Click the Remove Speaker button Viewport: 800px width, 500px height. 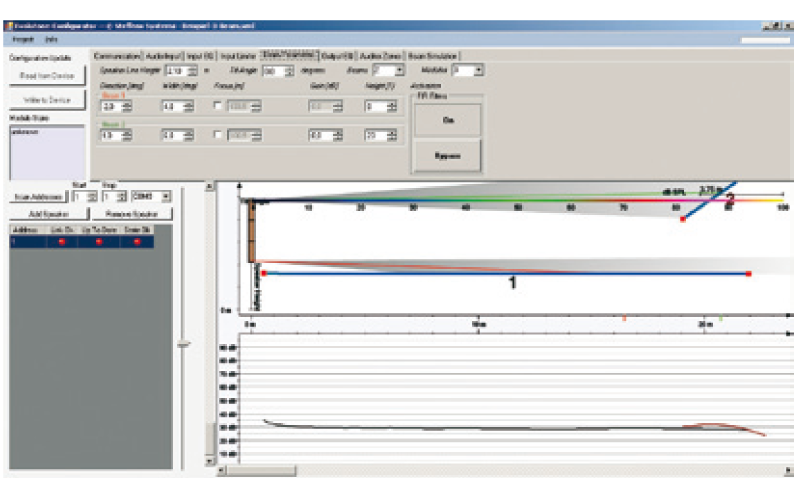coord(132,214)
